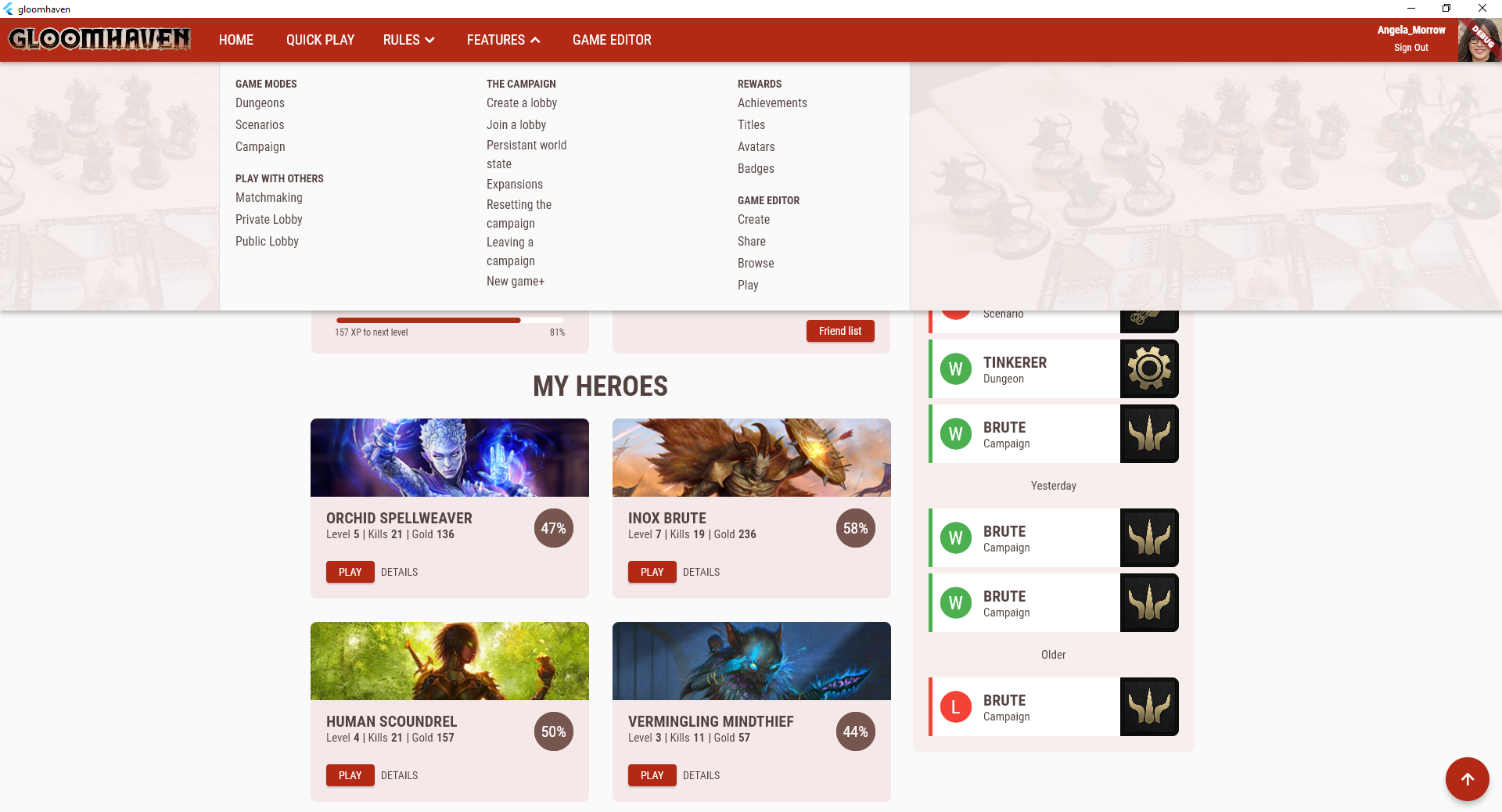Image resolution: width=1502 pixels, height=812 pixels.
Task: Expand the Quick Play section
Action: coord(320,39)
